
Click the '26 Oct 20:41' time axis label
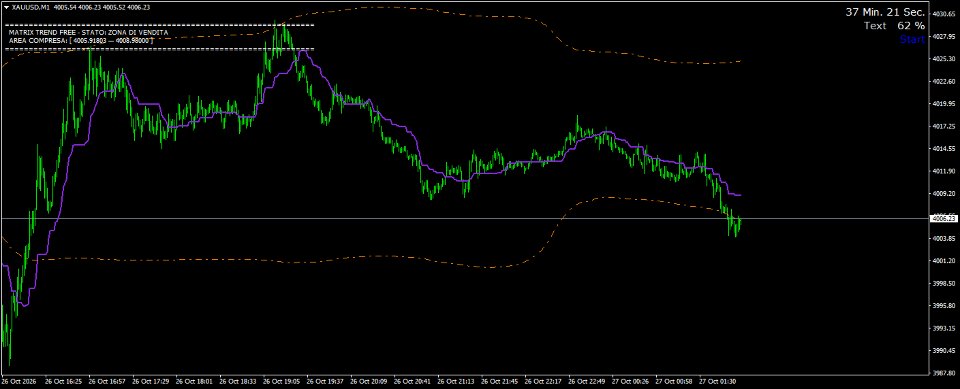[x=413, y=381]
